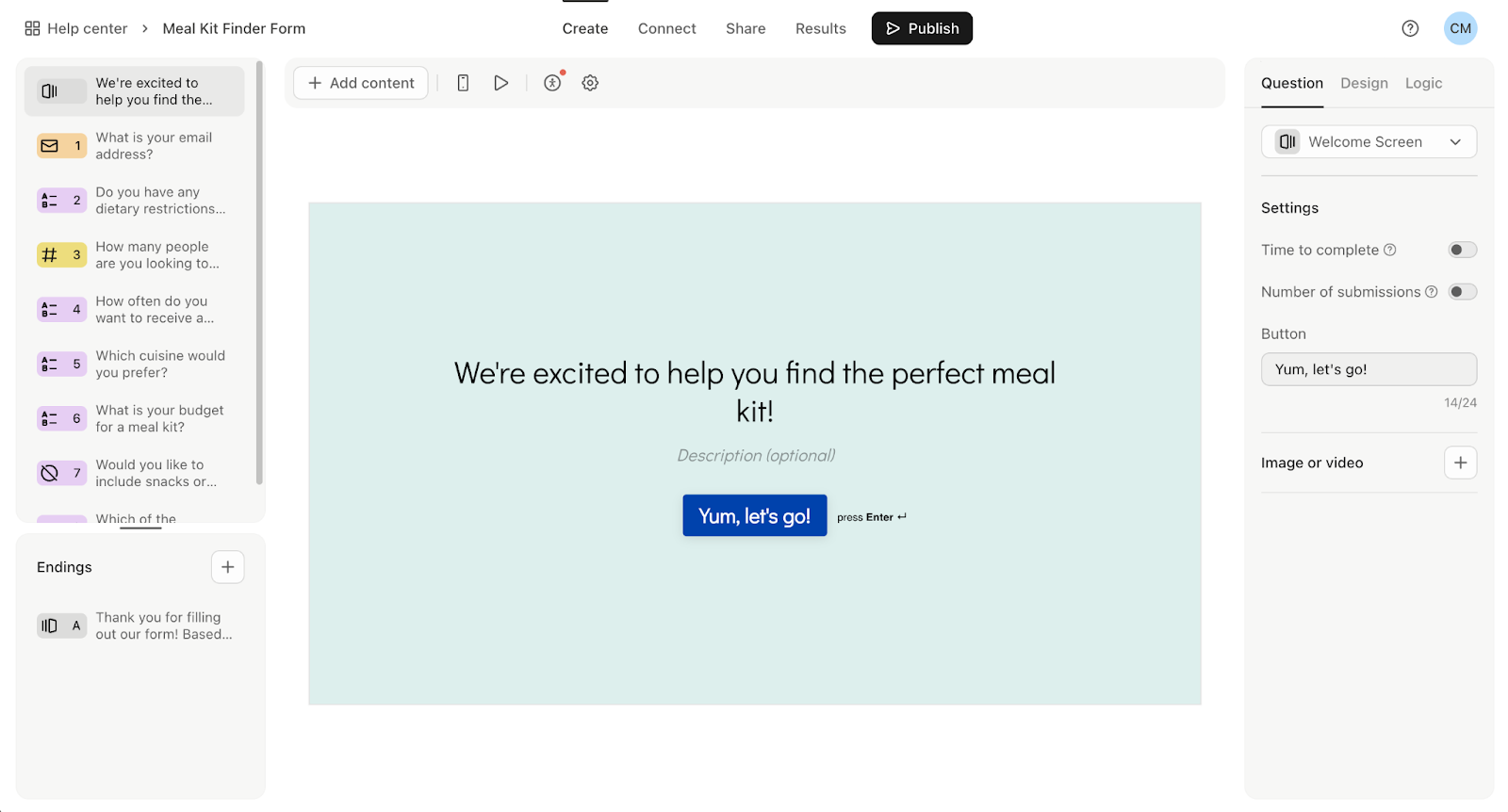This screenshot has width=1508, height=812.
Task: Click the Button text input field
Action: (1369, 369)
